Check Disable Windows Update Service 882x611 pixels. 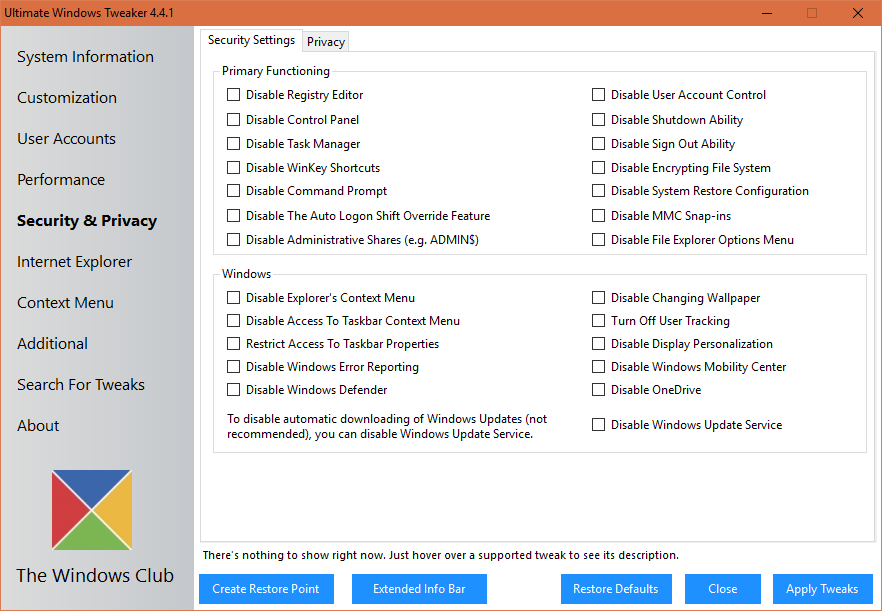(598, 425)
